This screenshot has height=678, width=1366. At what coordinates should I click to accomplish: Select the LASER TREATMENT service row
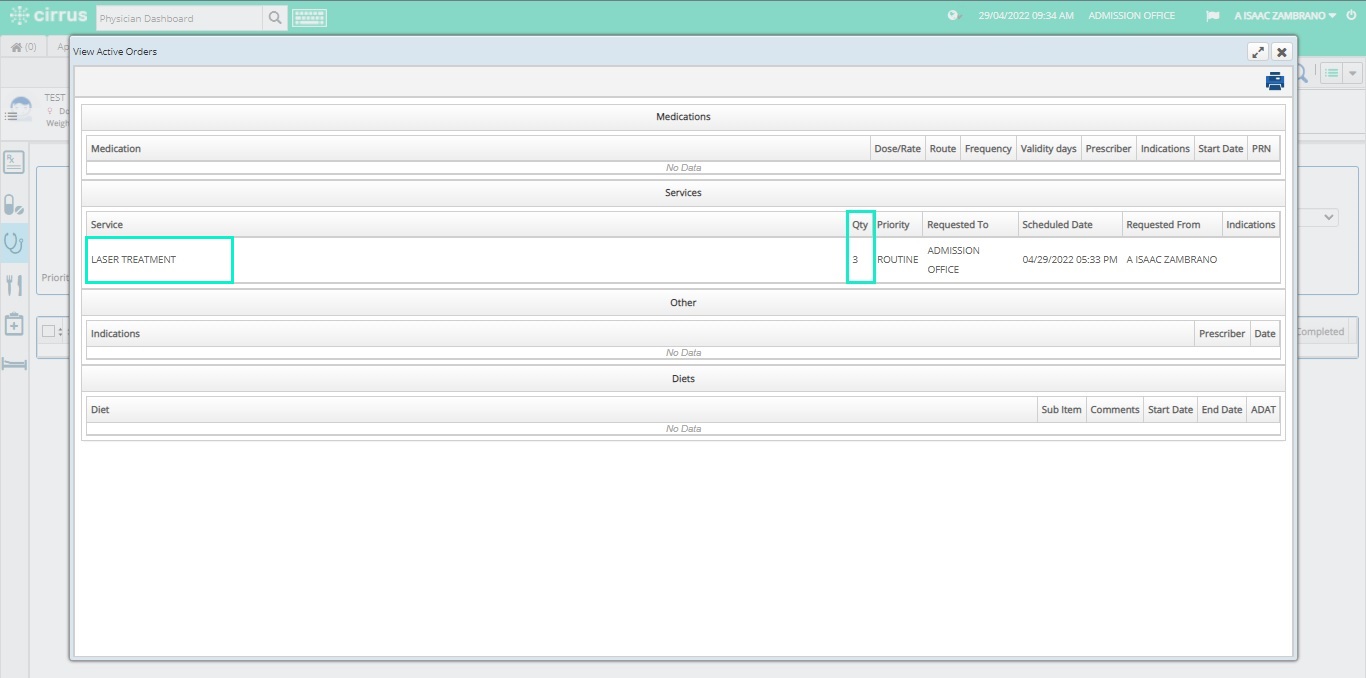[x=683, y=260]
